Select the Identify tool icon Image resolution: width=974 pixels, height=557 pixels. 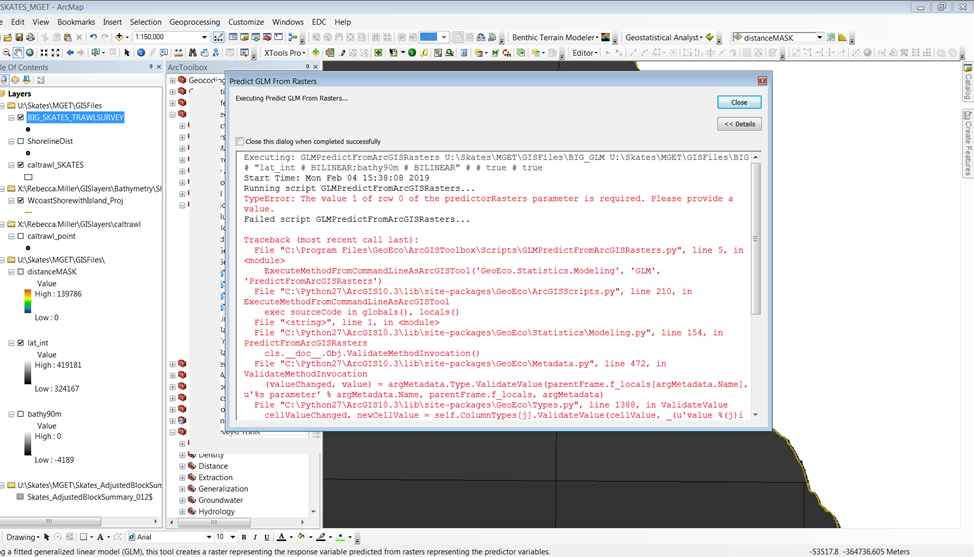141,53
